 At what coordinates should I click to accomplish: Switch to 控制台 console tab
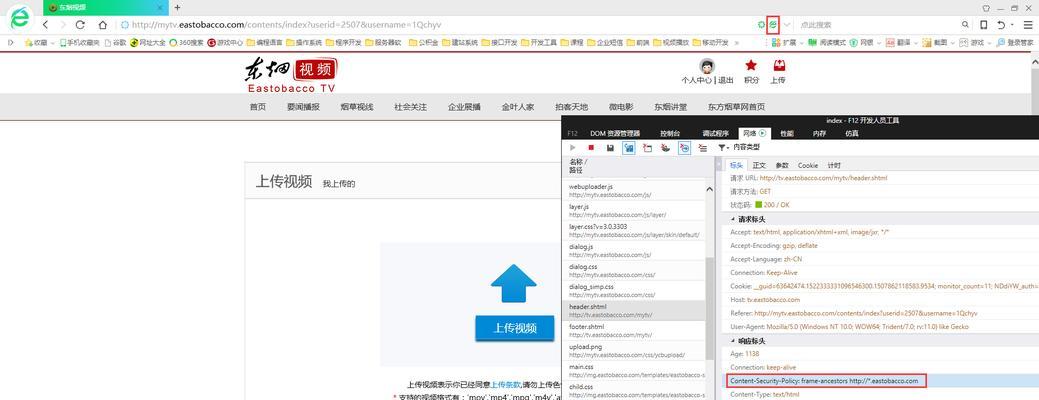click(x=671, y=133)
